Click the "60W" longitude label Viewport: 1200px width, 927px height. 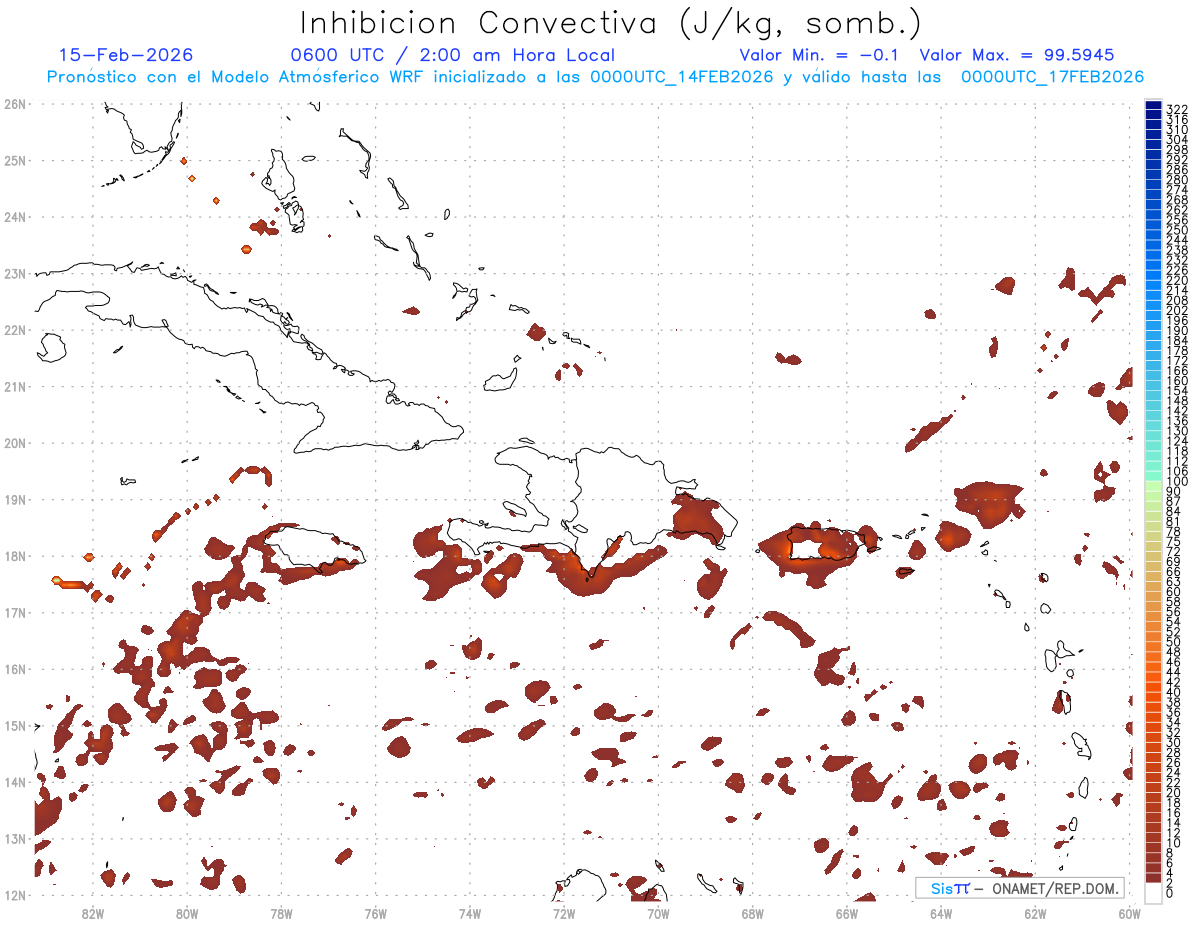1129,913
